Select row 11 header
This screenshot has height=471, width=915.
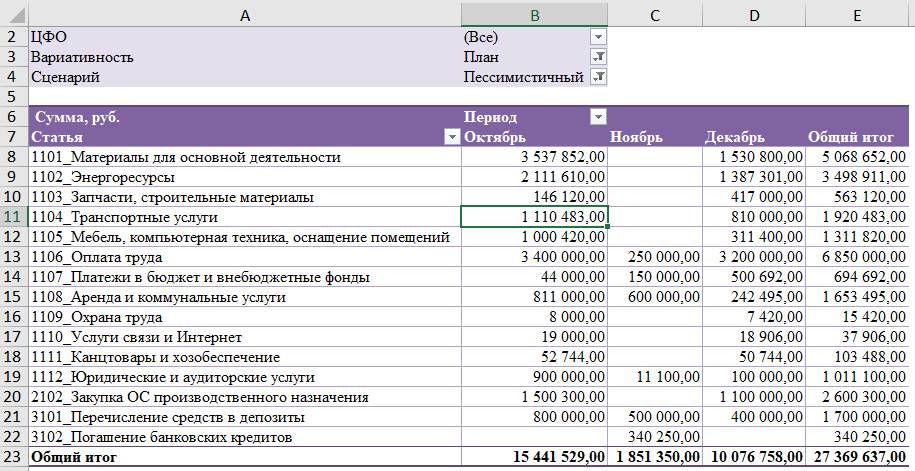pyautogui.click(x=13, y=217)
